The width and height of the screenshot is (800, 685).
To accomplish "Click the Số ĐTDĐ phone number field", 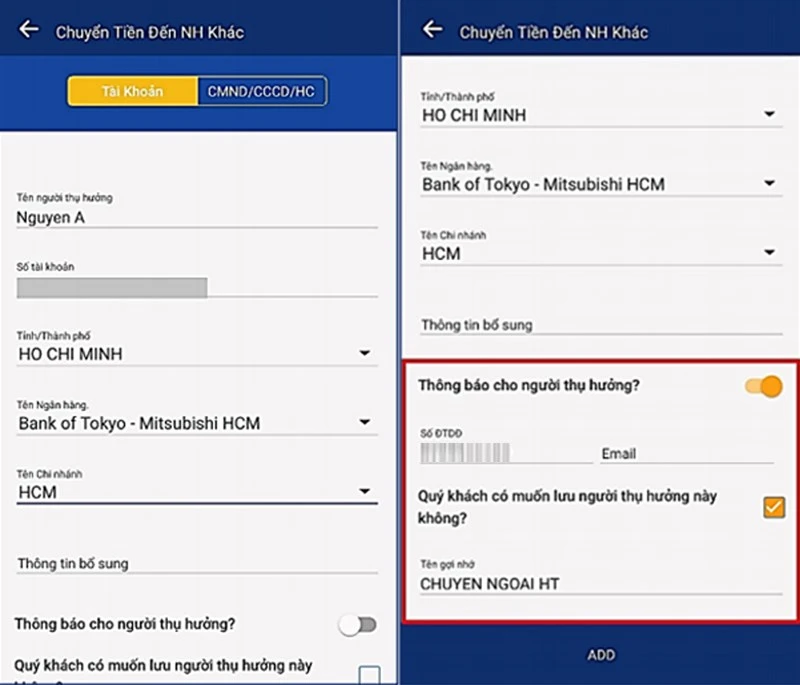I will click(x=505, y=453).
